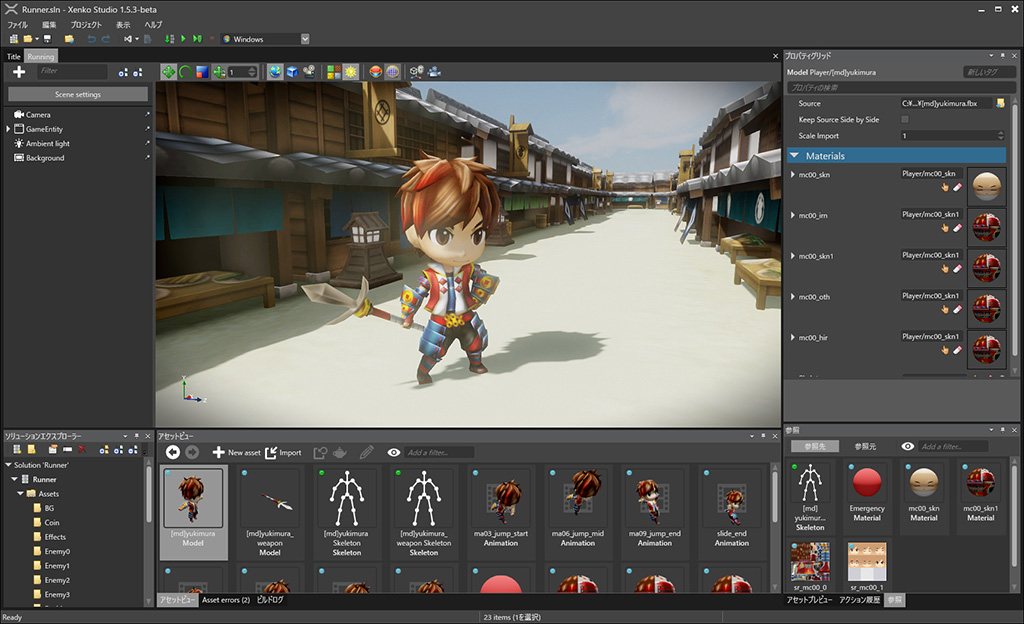This screenshot has height=624, width=1024.
Task: Expand the mc00_oth material row
Action: (793, 297)
